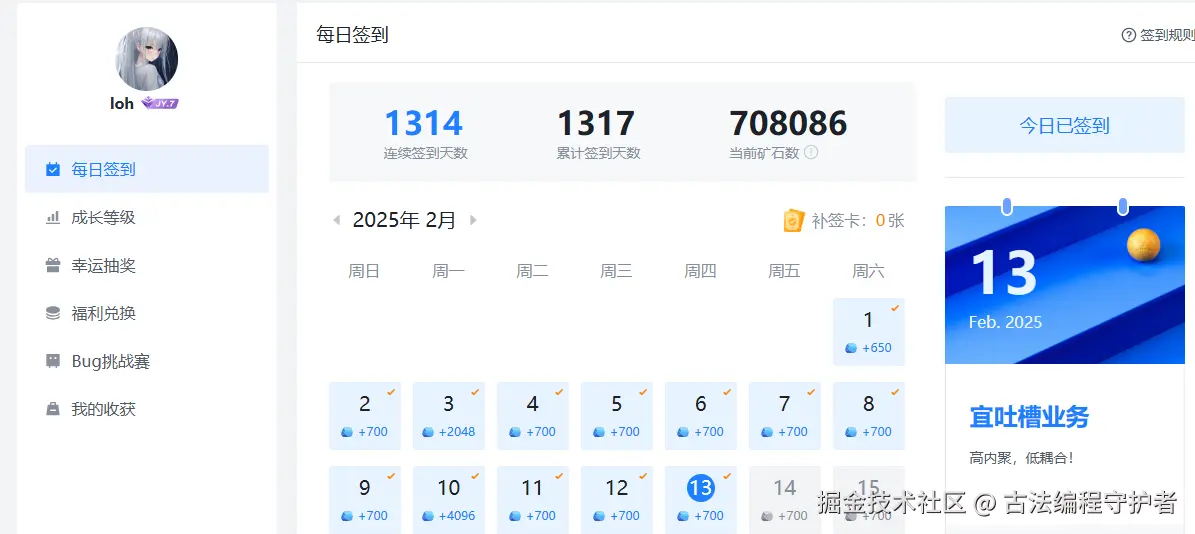This screenshot has width=1195, height=534.
Task: Select the greyed-out day 14 cell
Action: pyautogui.click(x=785, y=500)
